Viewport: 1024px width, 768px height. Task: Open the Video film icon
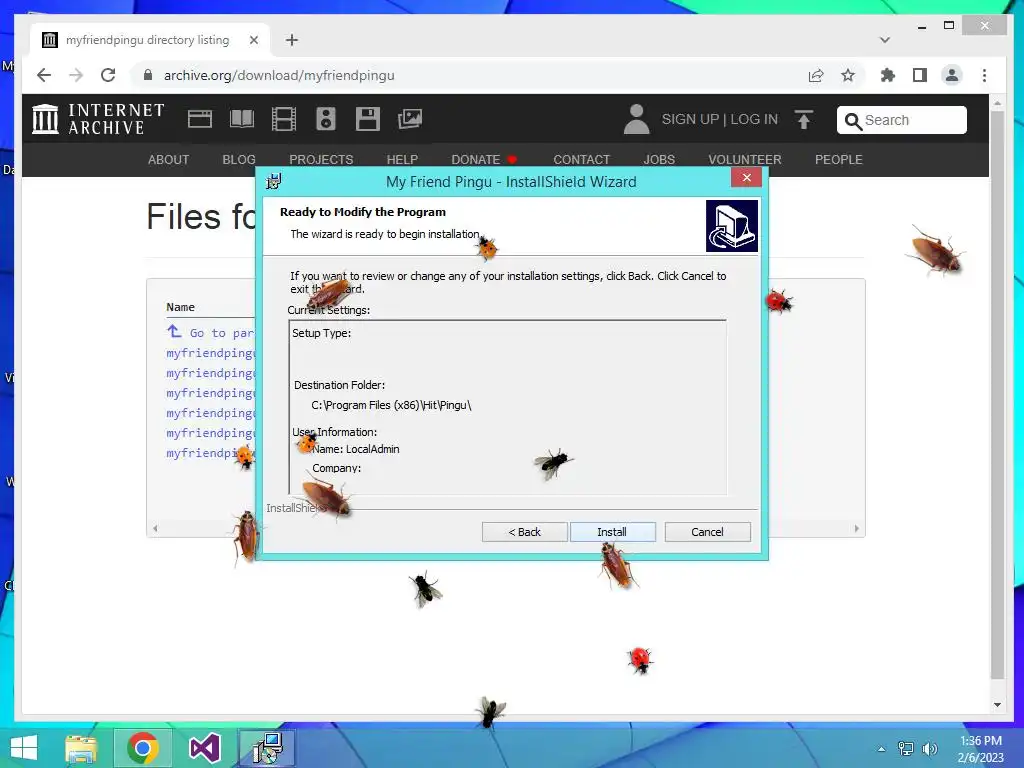coord(283,119)
